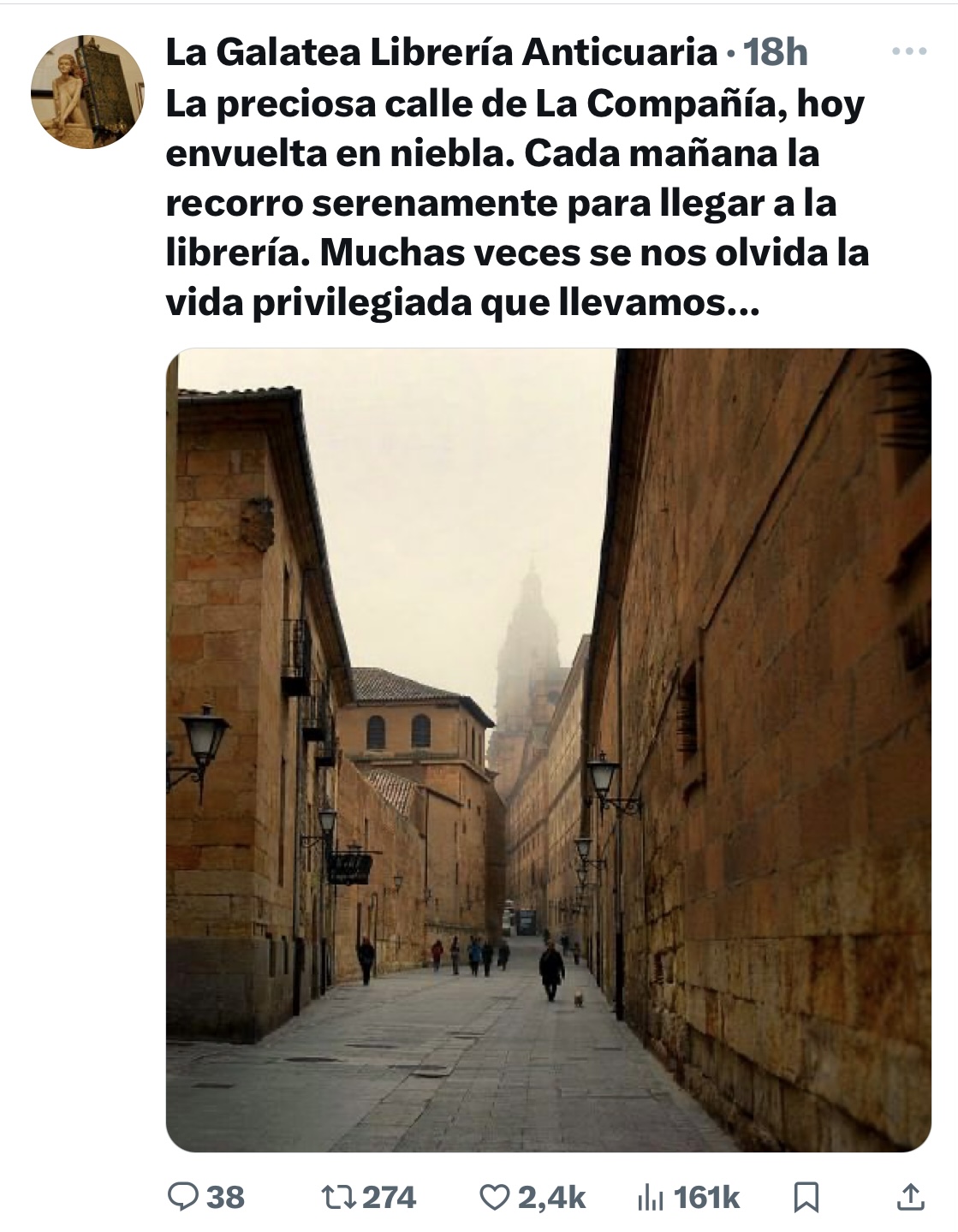
Task: Open the view analytics bar chart icon
Action: coord(651,1197)
